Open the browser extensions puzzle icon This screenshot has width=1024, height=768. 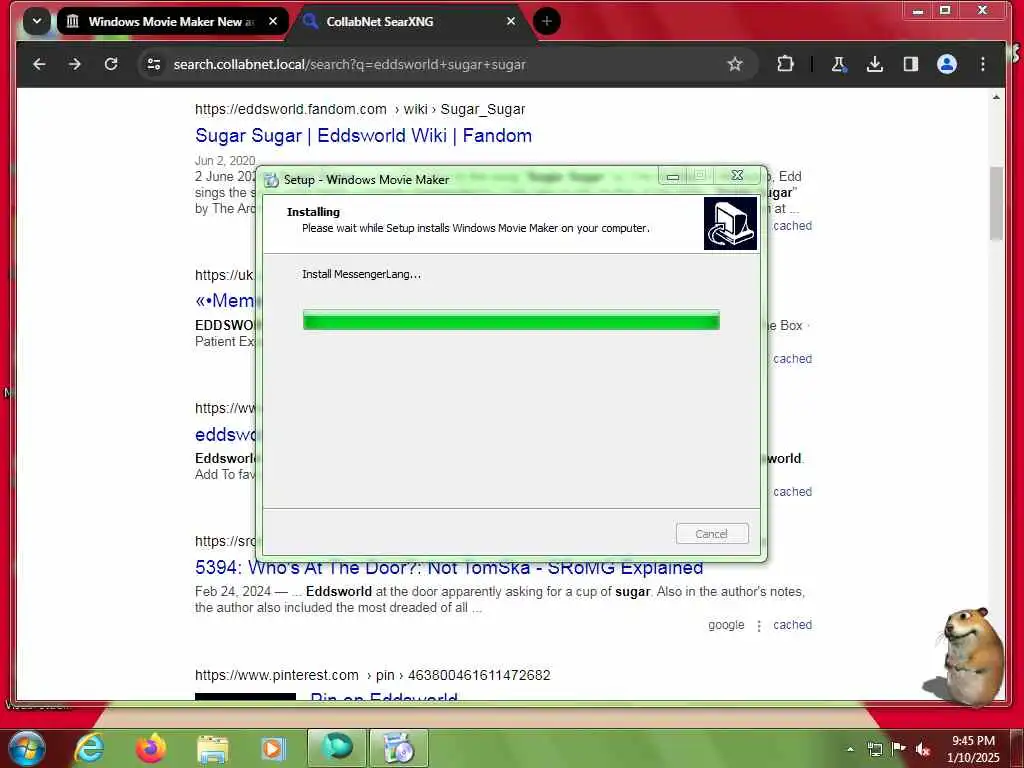(x=785, y=64)
